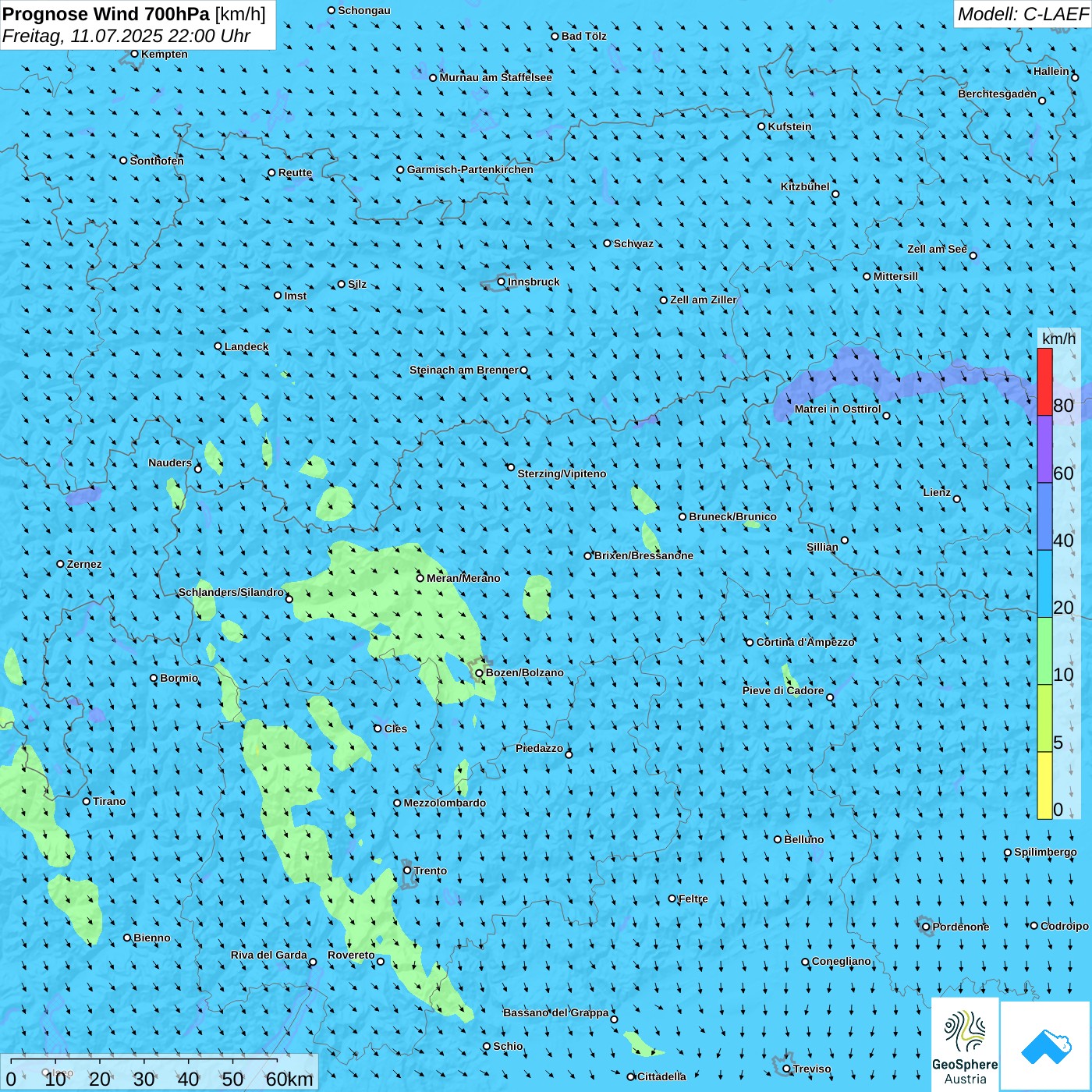Click the yellow 0-5 km/h legend color
The height and width of the screenshot is (1092, 1092).
click(1044, 785)
